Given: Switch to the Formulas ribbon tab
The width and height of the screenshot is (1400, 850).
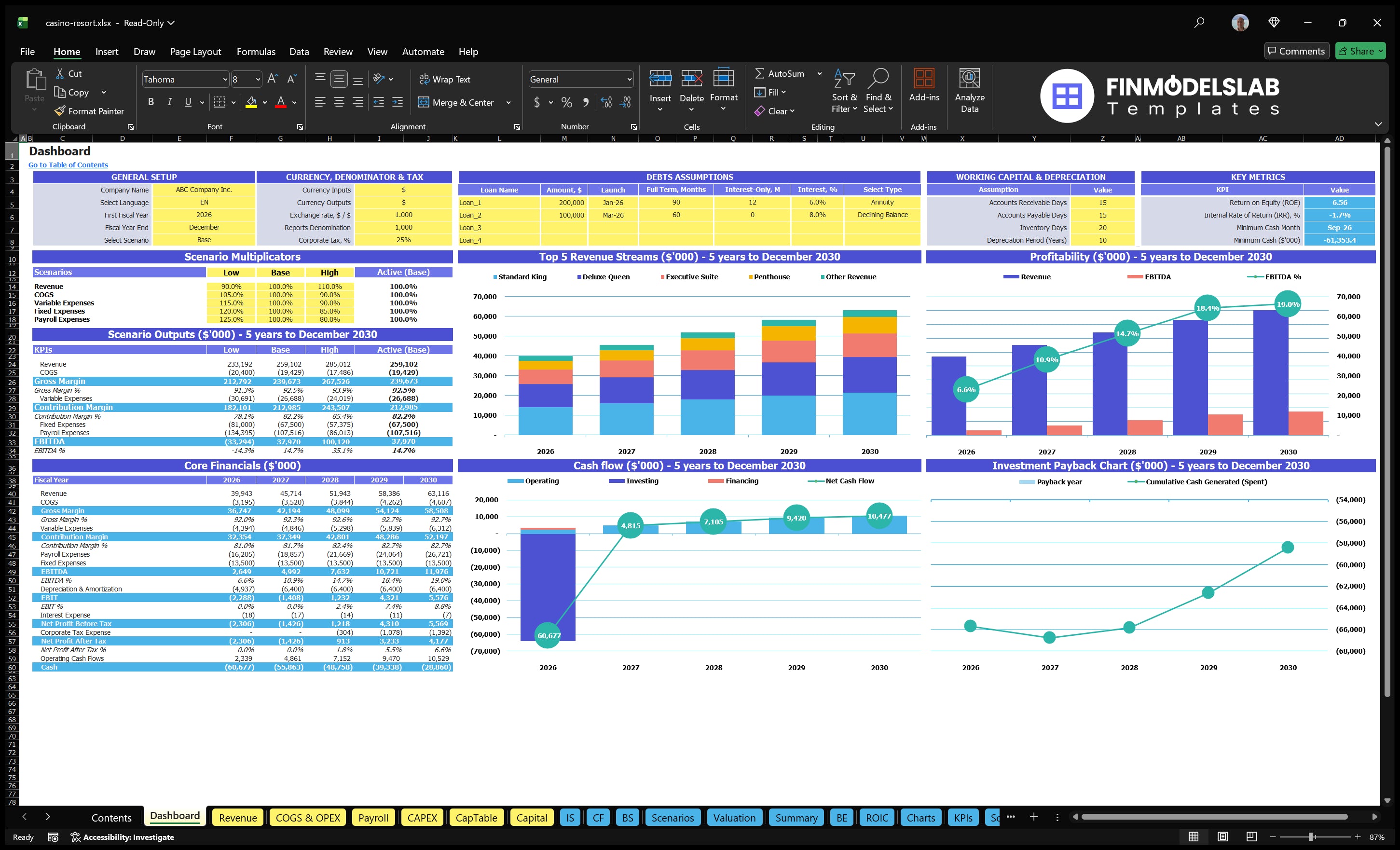Looking at the screenshot, I should 256,52.
